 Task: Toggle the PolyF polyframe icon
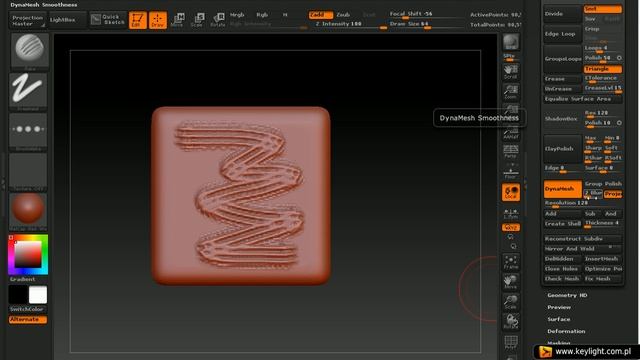coord(511,342)
